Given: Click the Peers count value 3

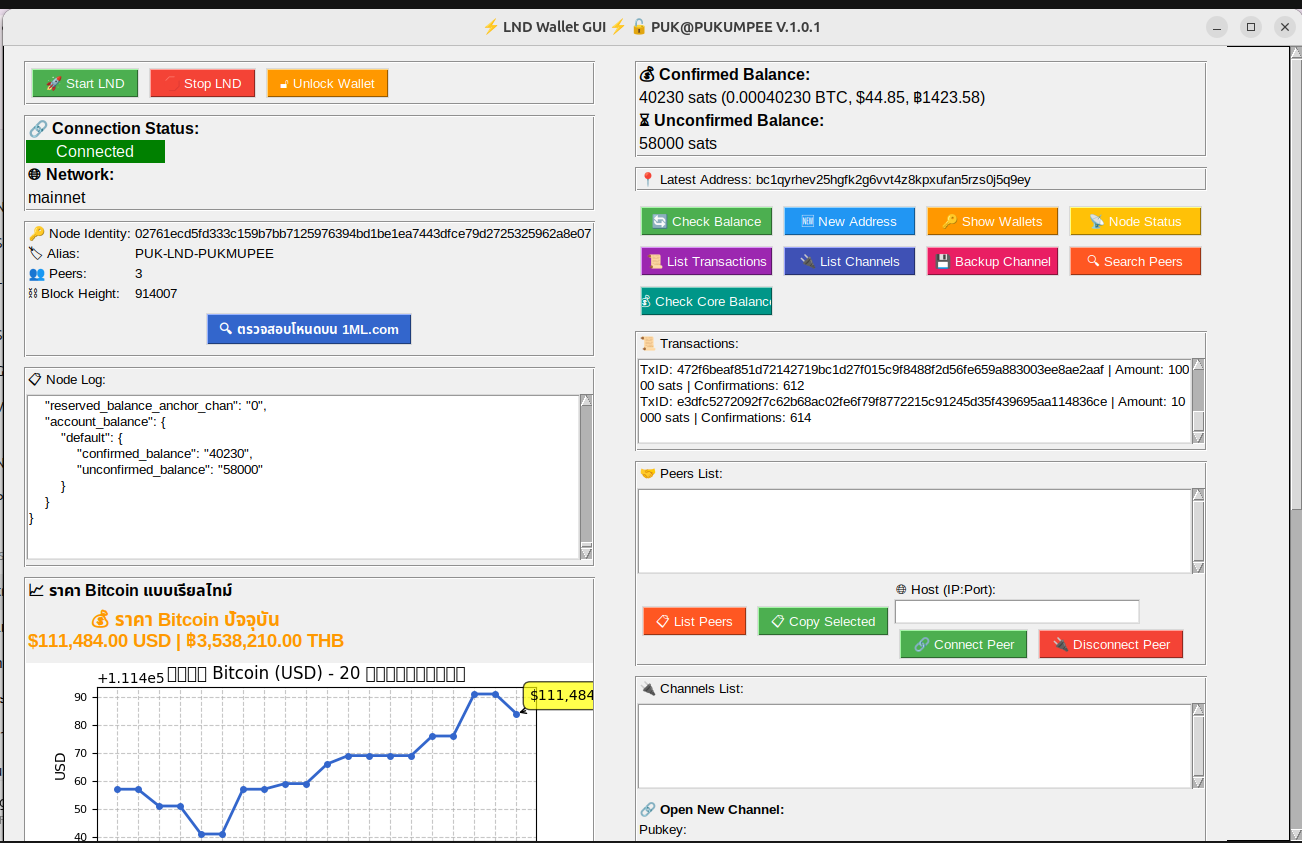Looking at the screenshot, I should (x=138, y=273).
